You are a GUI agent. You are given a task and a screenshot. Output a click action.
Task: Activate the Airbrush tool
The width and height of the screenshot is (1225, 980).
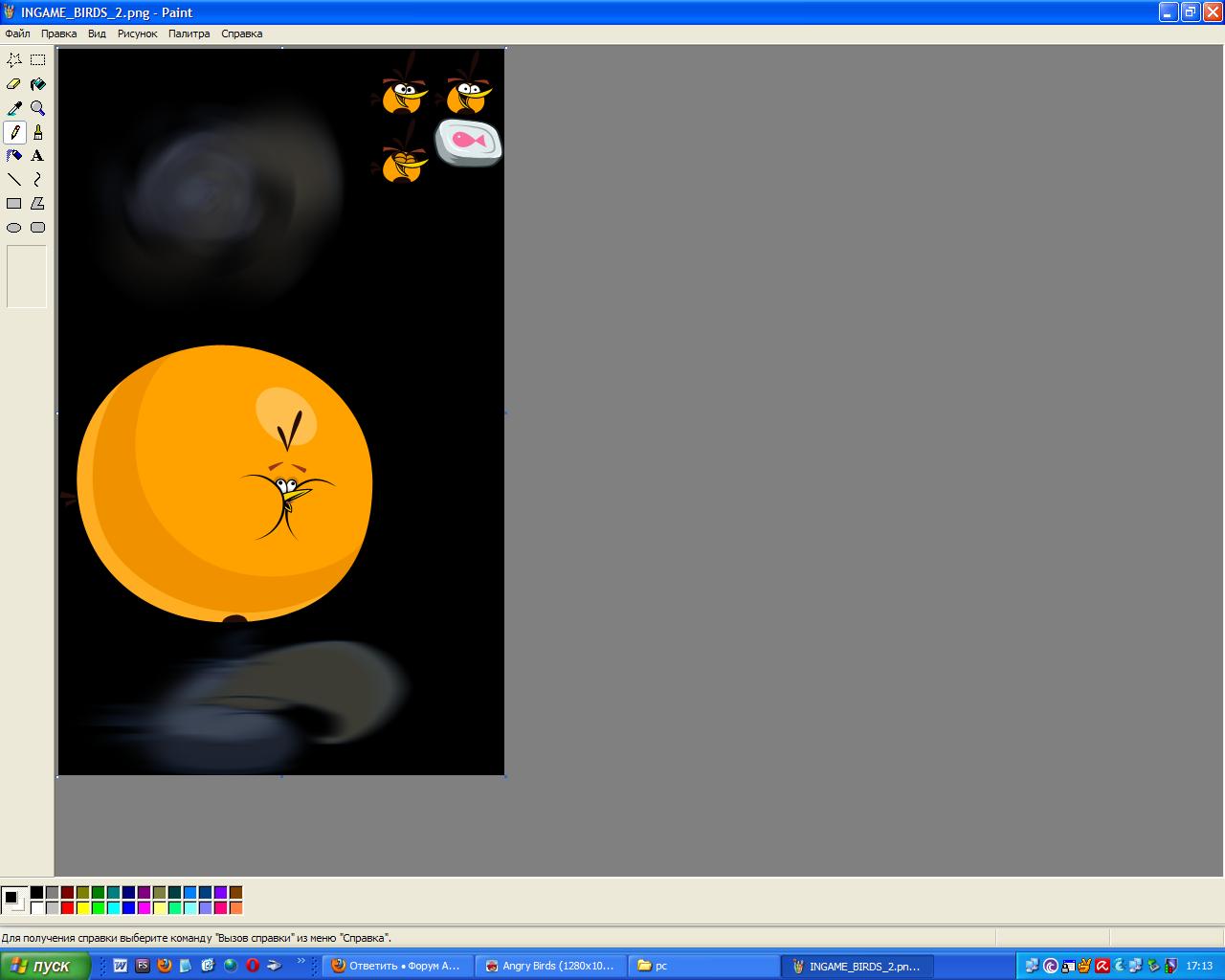[14, 156]
